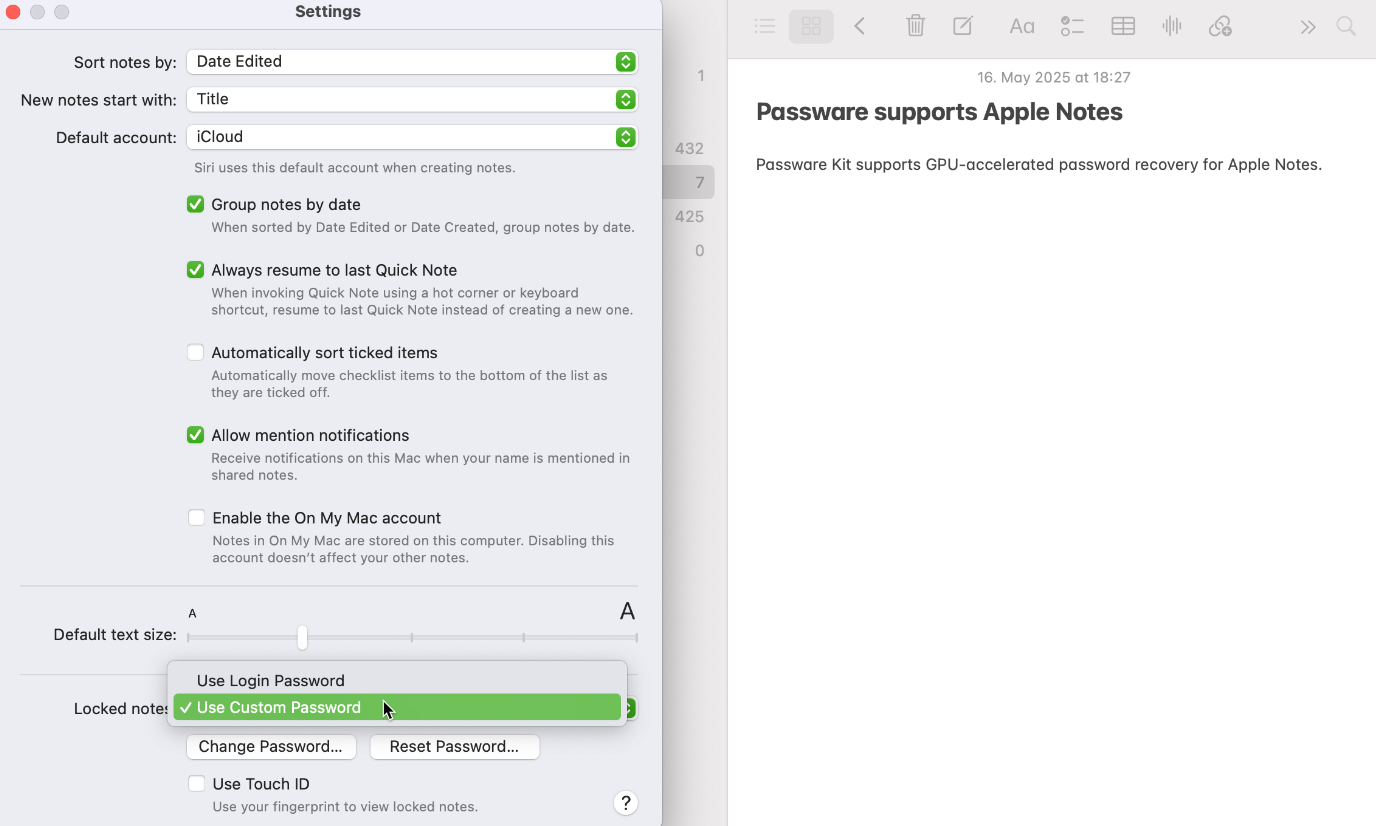Switch to gallery view in Notes toolbar
This screenshot has height=826, width=1376.
click(x=811, y=27)
